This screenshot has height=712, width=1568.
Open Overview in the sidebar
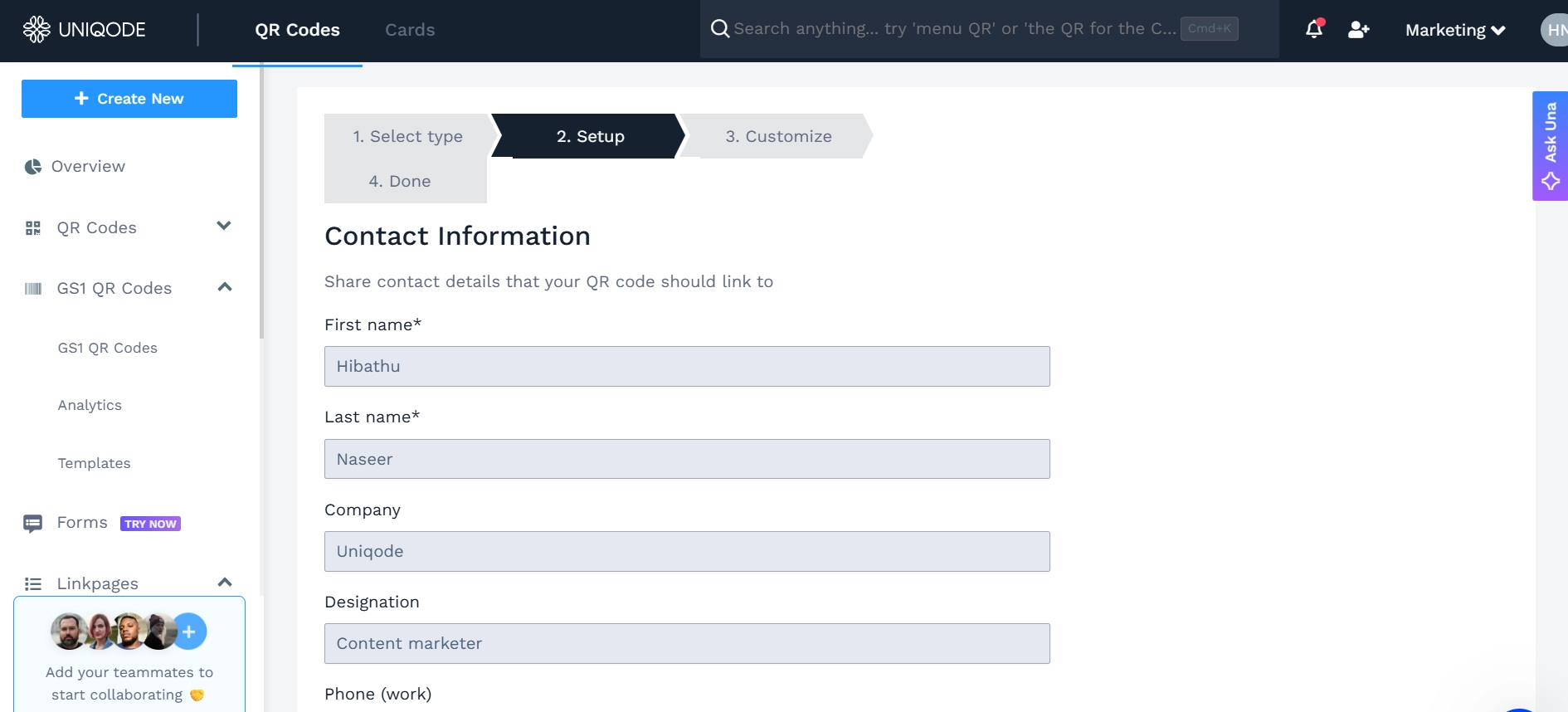click(x=88, y=167)
